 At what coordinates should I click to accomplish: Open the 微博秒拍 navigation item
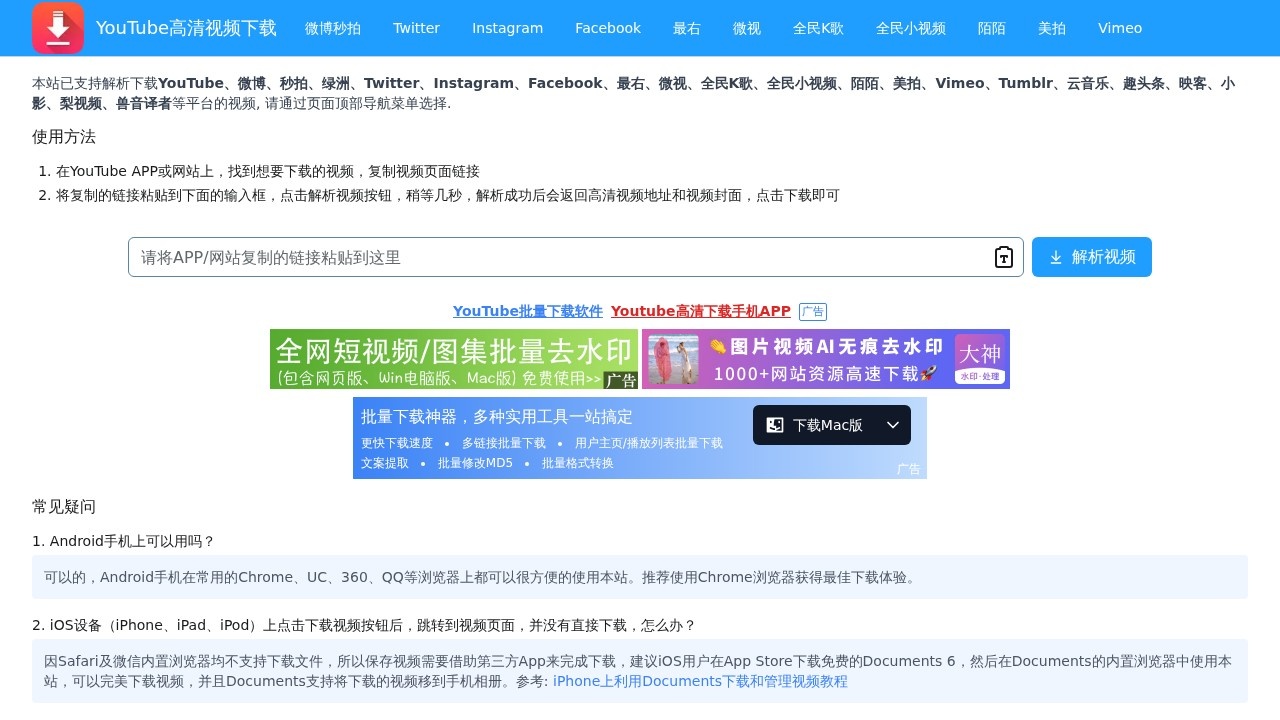(x=333, y=28)
